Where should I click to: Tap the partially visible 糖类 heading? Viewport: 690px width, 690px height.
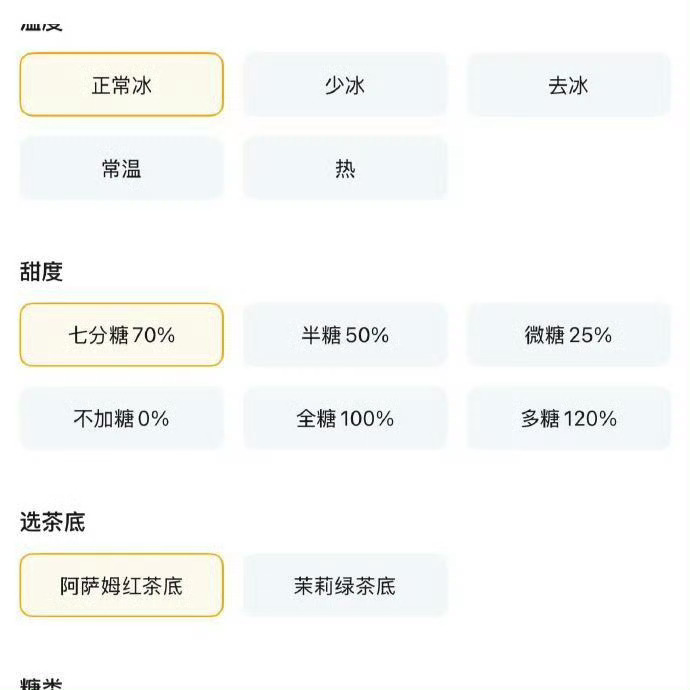click(x=41, y=683)
